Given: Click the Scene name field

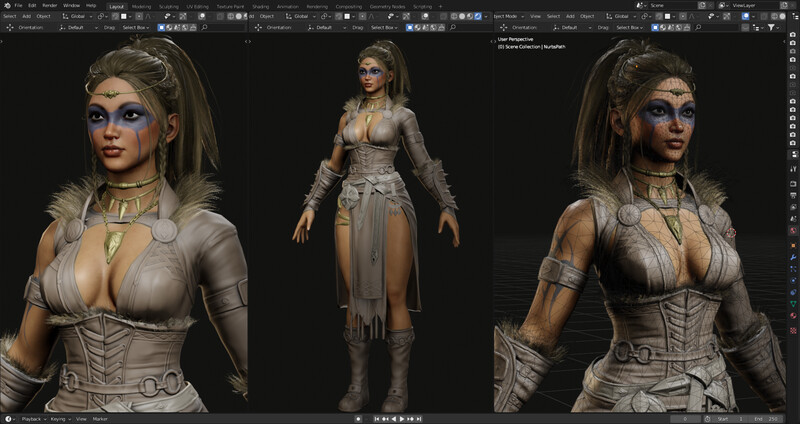Looking at the screenshot, I should click(x=672, y=5).
